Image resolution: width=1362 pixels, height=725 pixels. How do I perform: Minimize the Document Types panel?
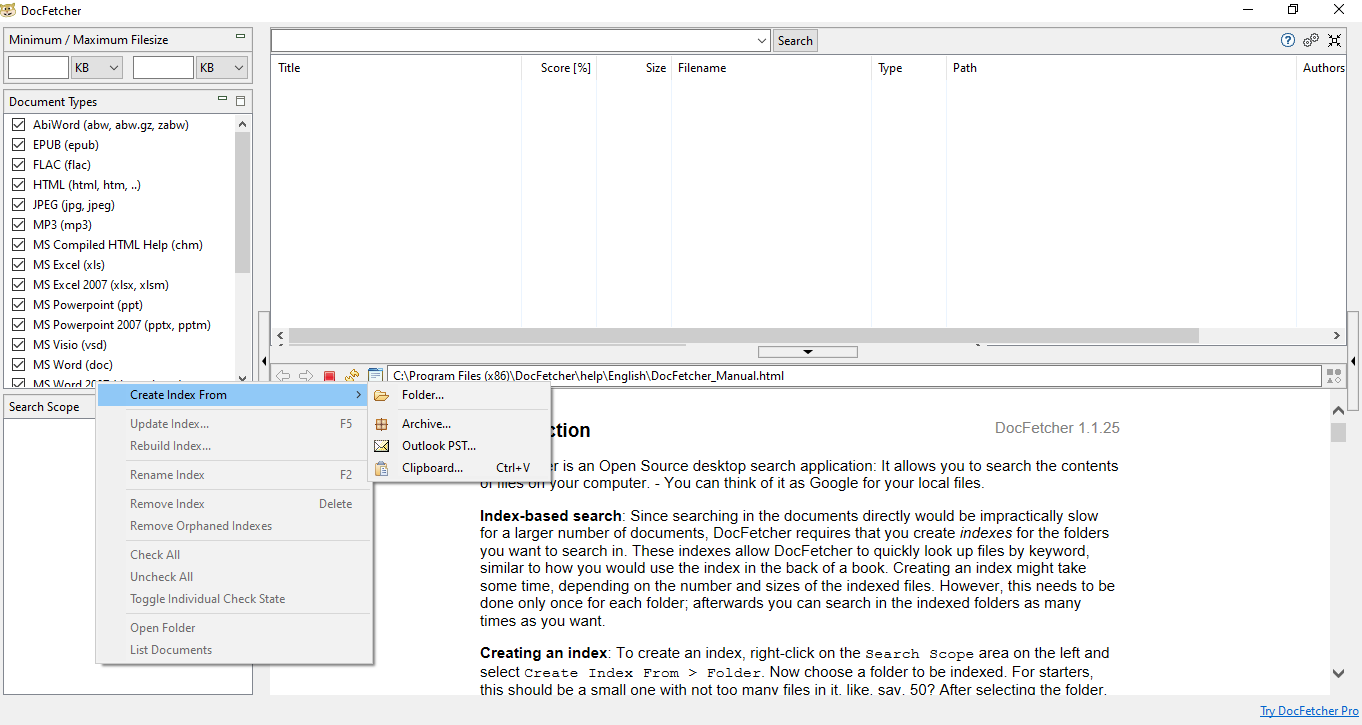(x=223, y=99)
